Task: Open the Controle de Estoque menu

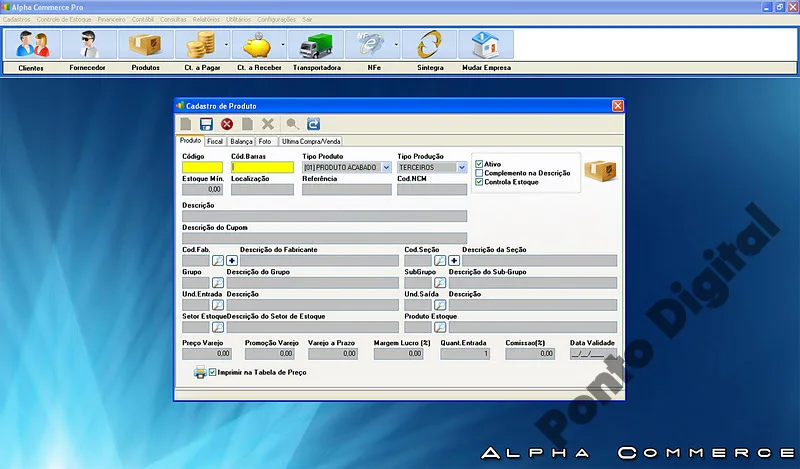Action: pyautogui.click(x=64, y=19)
